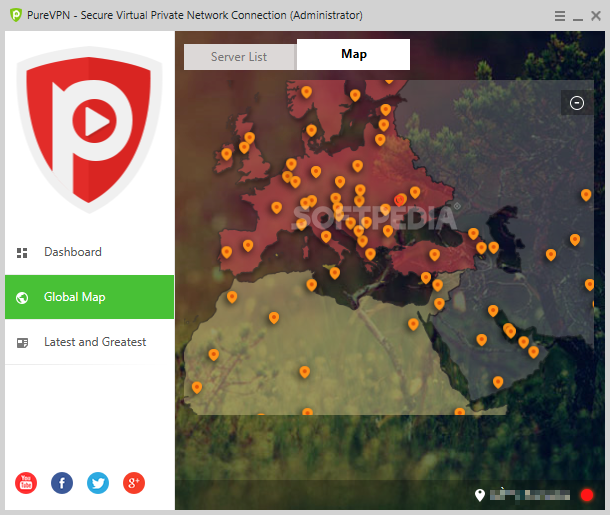Select the server pin over Norway
Screen dimensions: 610x515
click(306, 92)
